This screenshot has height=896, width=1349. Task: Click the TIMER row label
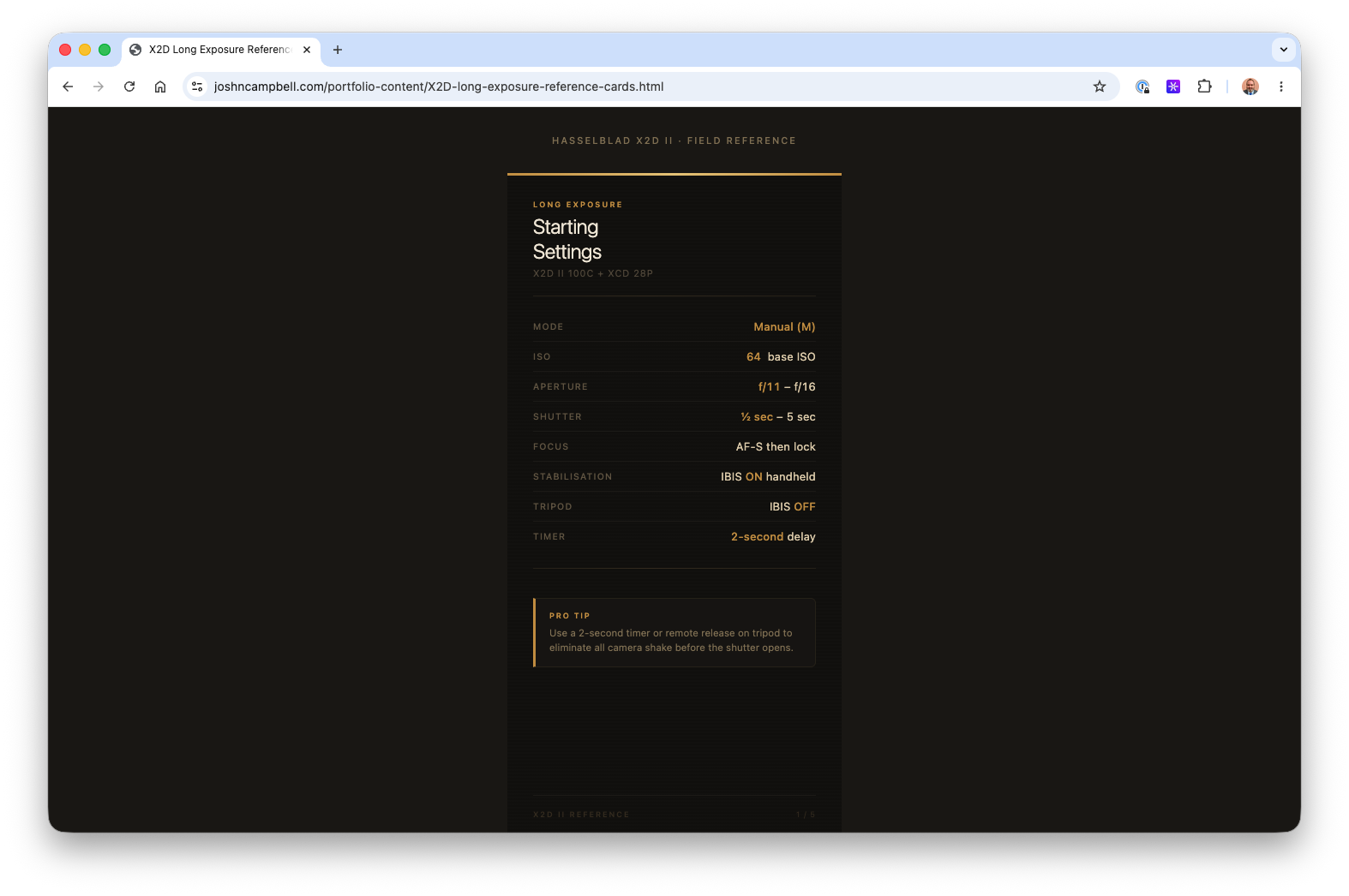pos(549,537)
